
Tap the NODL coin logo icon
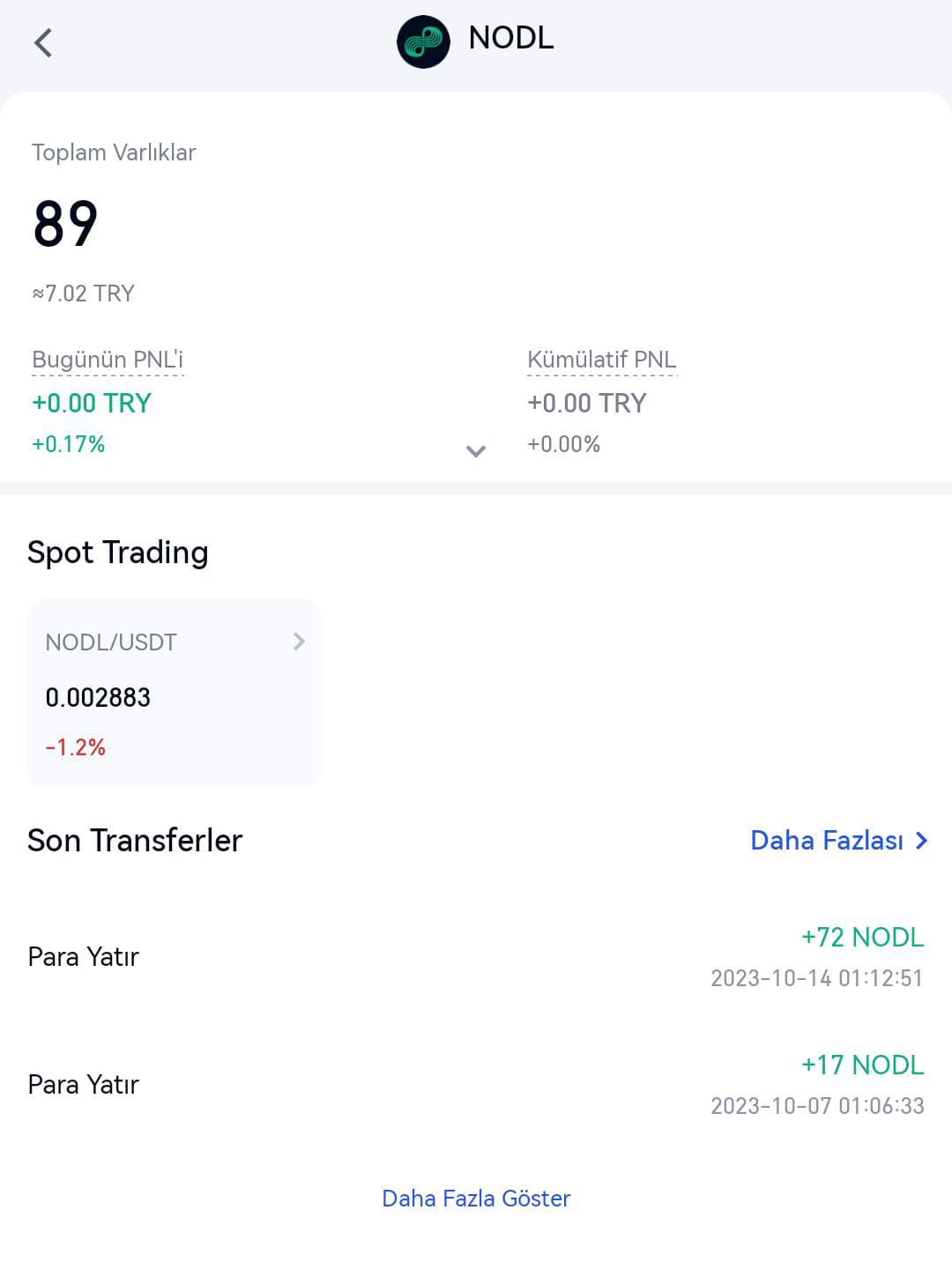(423, 41)
